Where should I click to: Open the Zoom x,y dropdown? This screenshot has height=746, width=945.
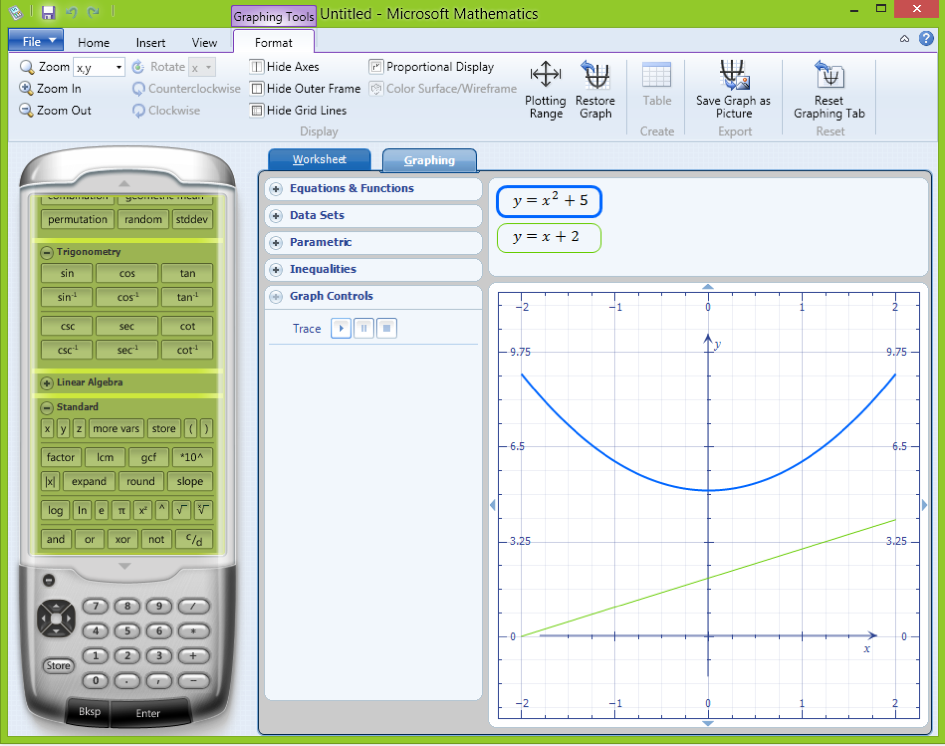coord(119,67)
